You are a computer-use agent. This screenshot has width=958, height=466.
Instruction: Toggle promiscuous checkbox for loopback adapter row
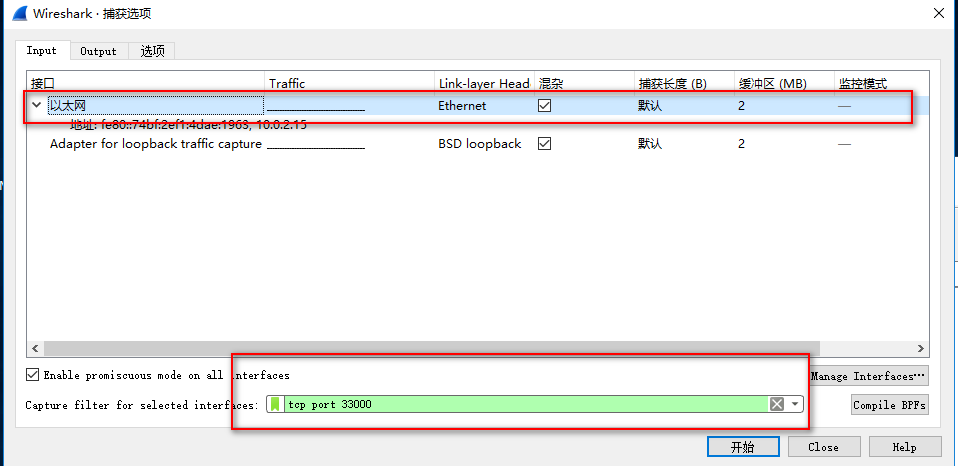[544, 144]
